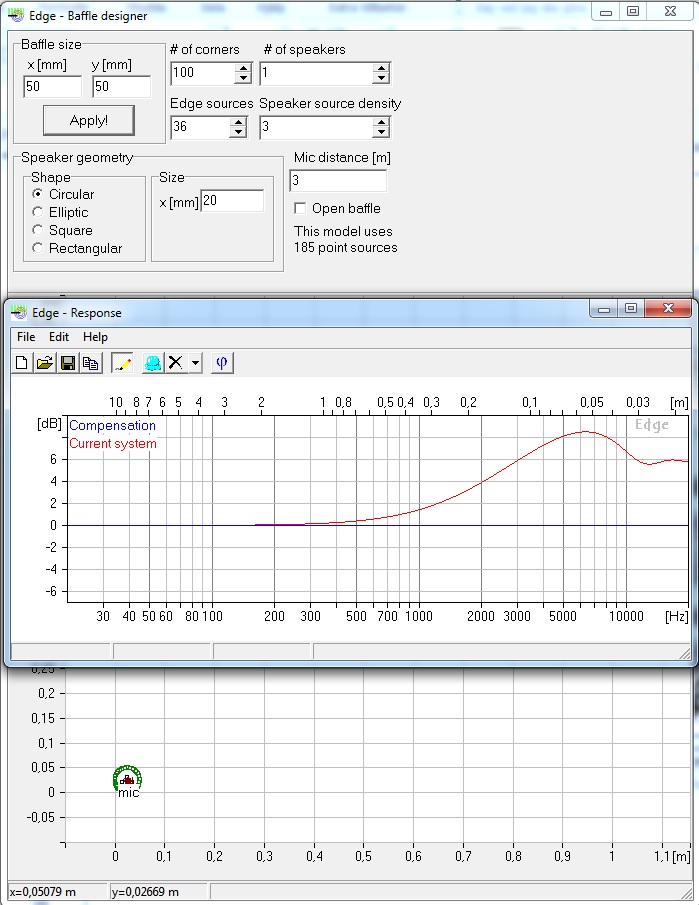The height and width of the screenshot is (905, 699).
Task: Click the Mic distance input field
Action: [338, 181]
